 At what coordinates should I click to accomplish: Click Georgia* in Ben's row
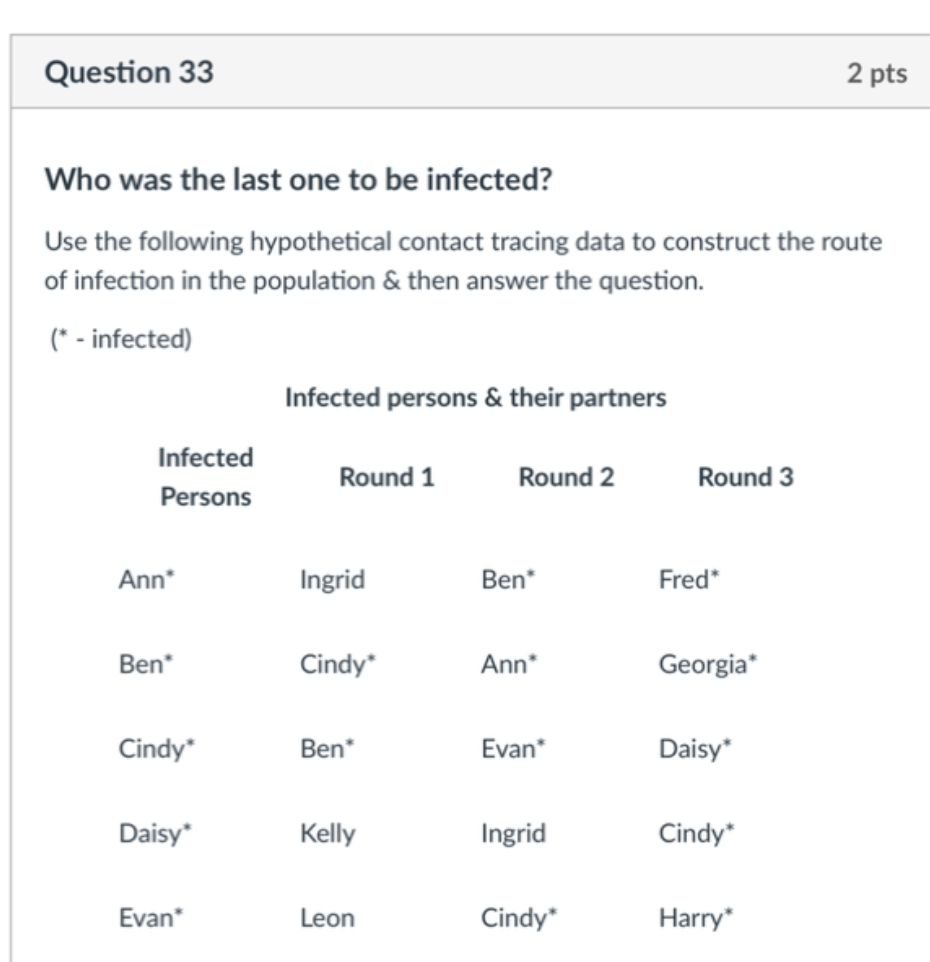708,665
